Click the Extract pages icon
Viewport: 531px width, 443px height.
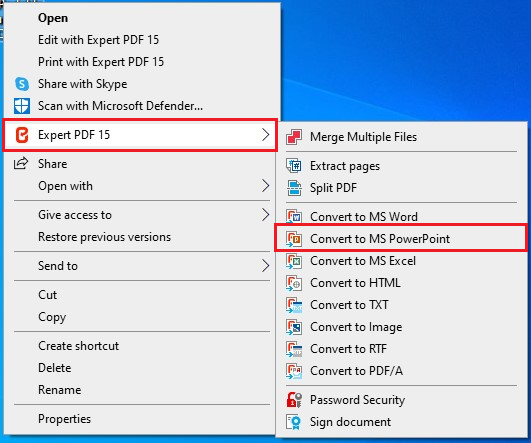click(x=294, y=166)
